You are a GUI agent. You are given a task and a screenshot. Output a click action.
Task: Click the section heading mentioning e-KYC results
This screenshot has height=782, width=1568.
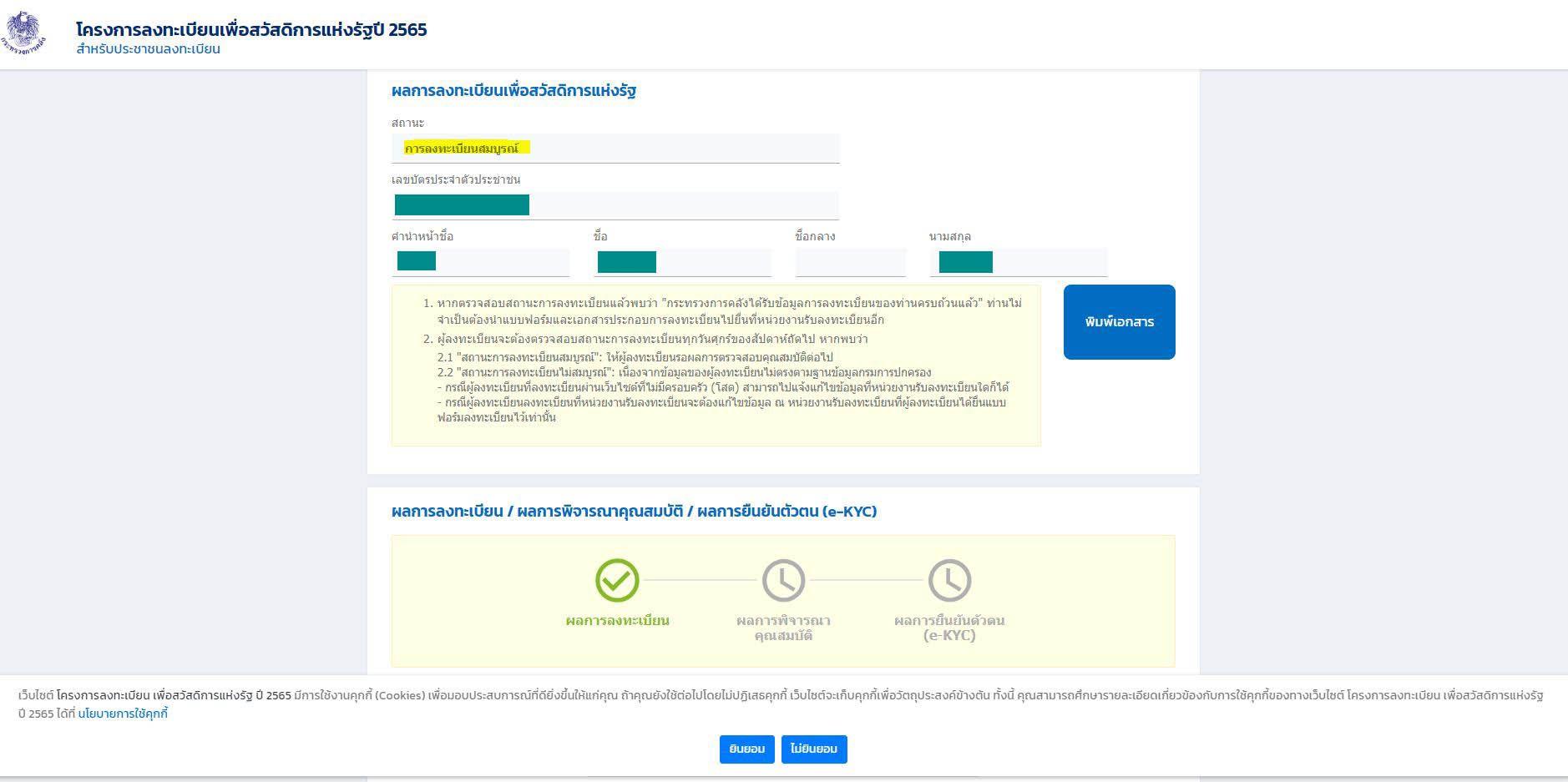[x=634, y=511]
